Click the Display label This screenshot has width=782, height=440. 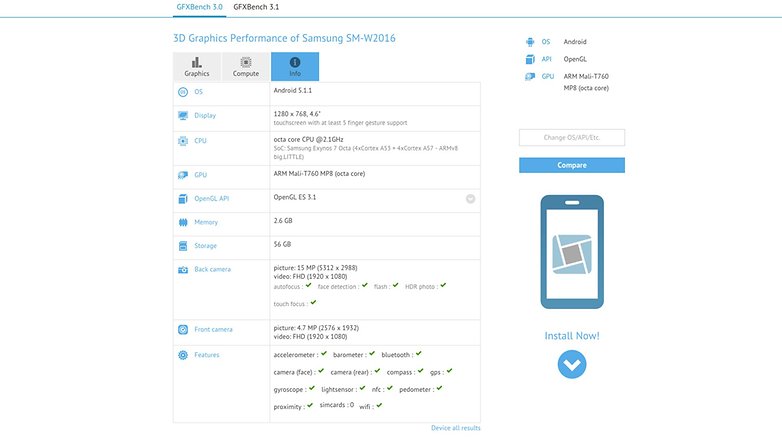point(205,116)
